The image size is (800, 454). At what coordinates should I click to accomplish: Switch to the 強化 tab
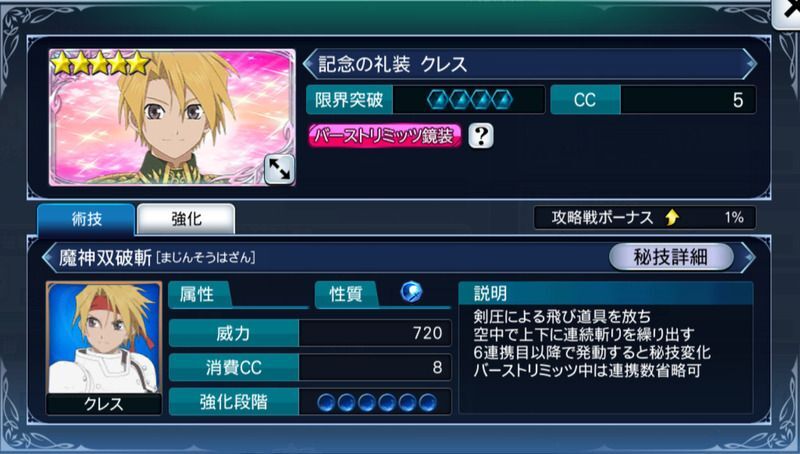[186, 219]
